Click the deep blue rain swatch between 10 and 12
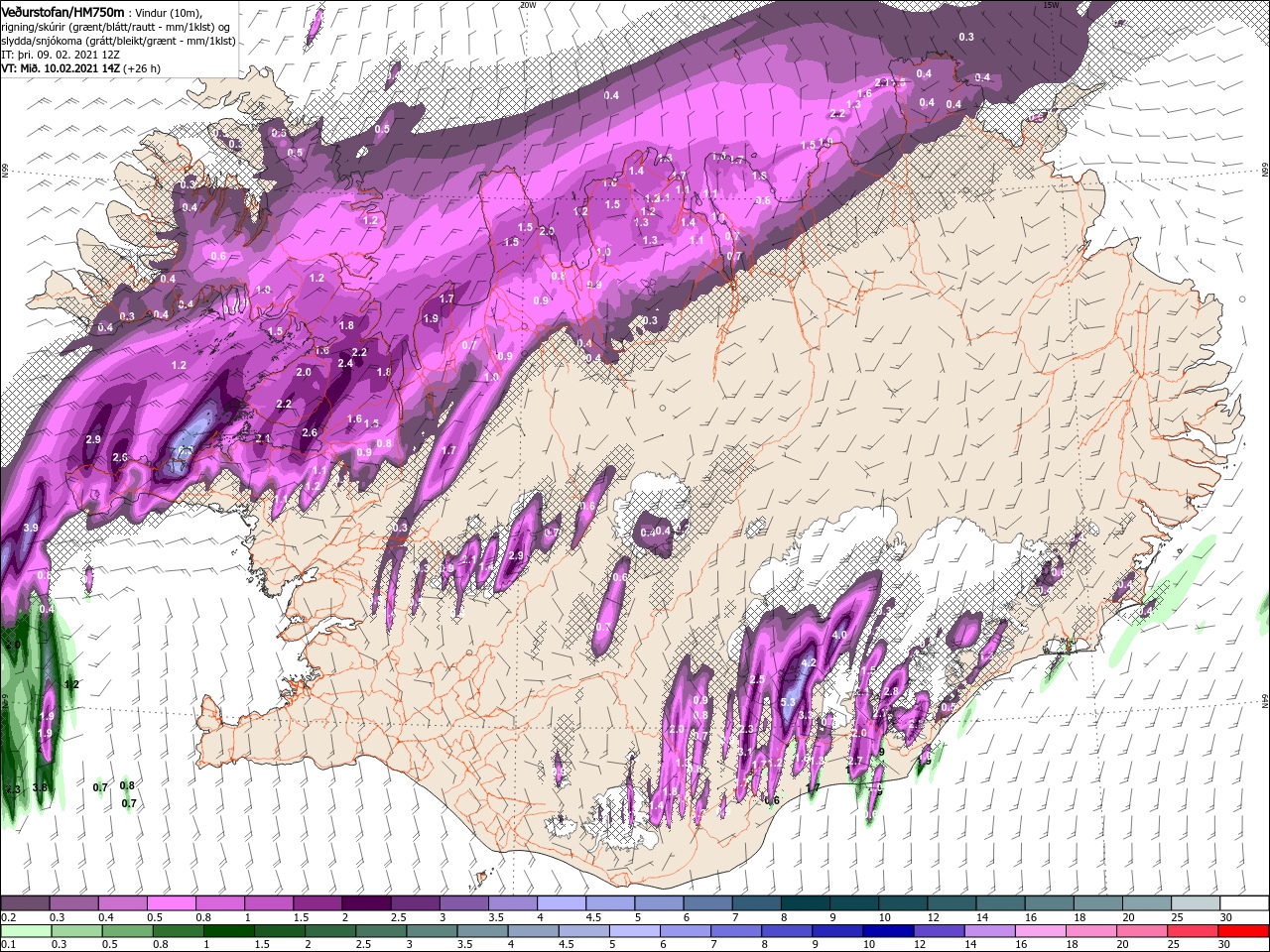Viewport: 1270px width, 952px height. 887,931
